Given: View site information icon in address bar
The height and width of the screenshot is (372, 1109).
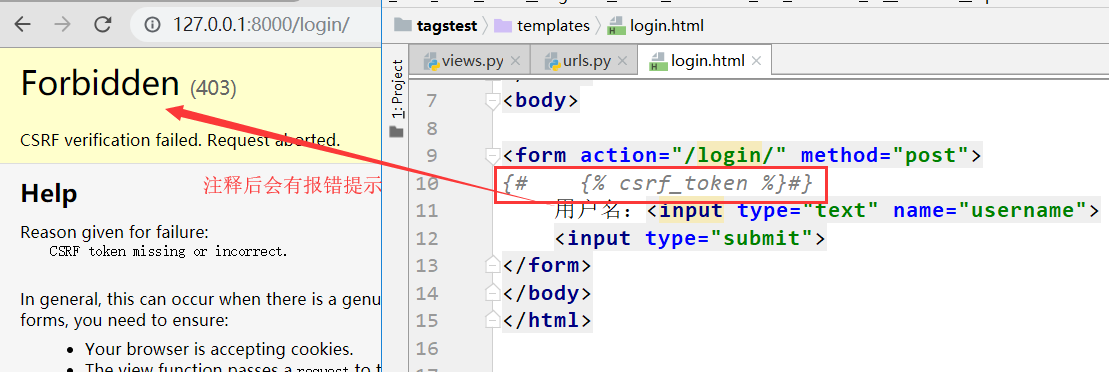Looking at the screenshot, I should 152,25.
